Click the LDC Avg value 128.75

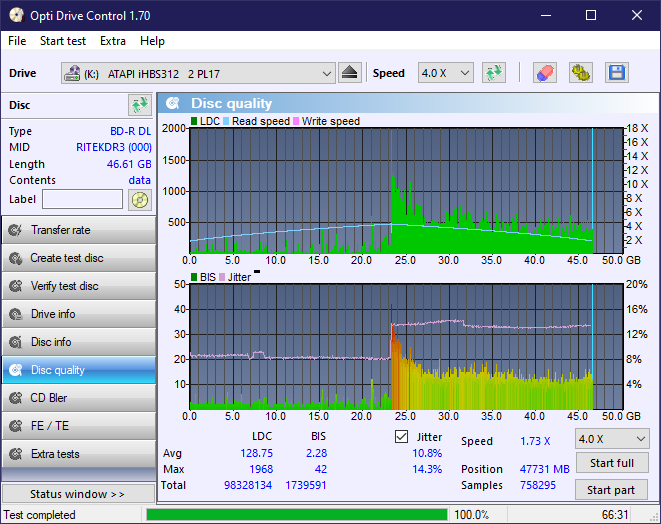tap(256, 453)
